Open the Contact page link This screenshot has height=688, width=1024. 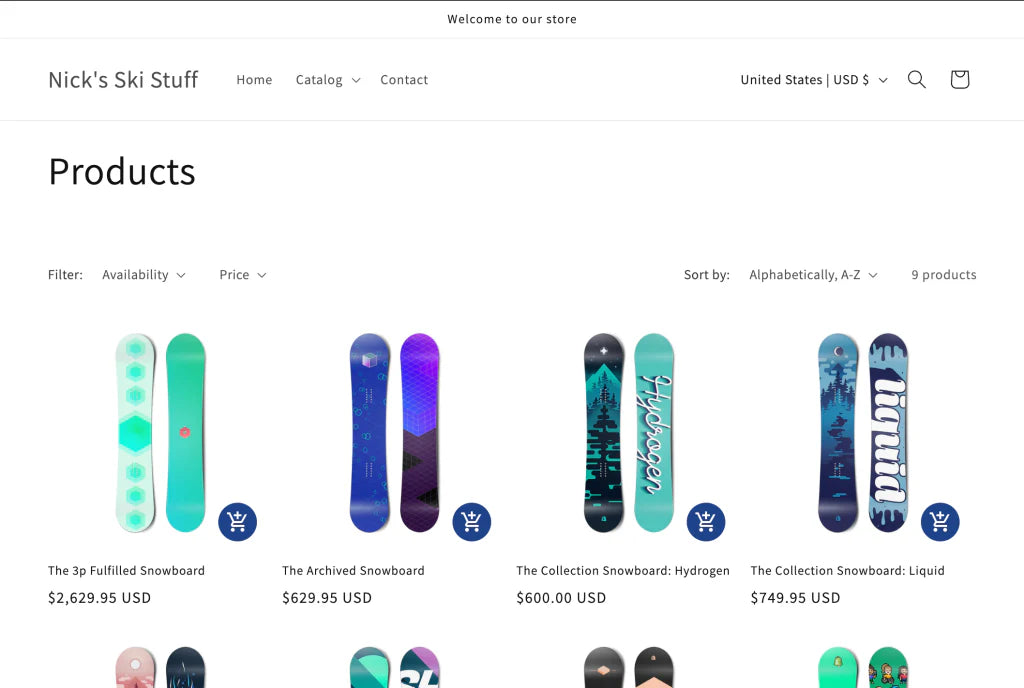coord(404,80)
